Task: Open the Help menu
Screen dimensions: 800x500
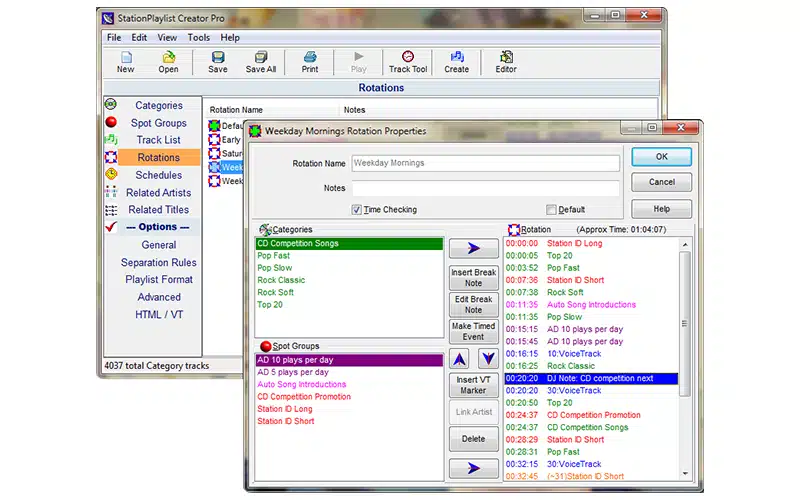Action: coord(230,38)
